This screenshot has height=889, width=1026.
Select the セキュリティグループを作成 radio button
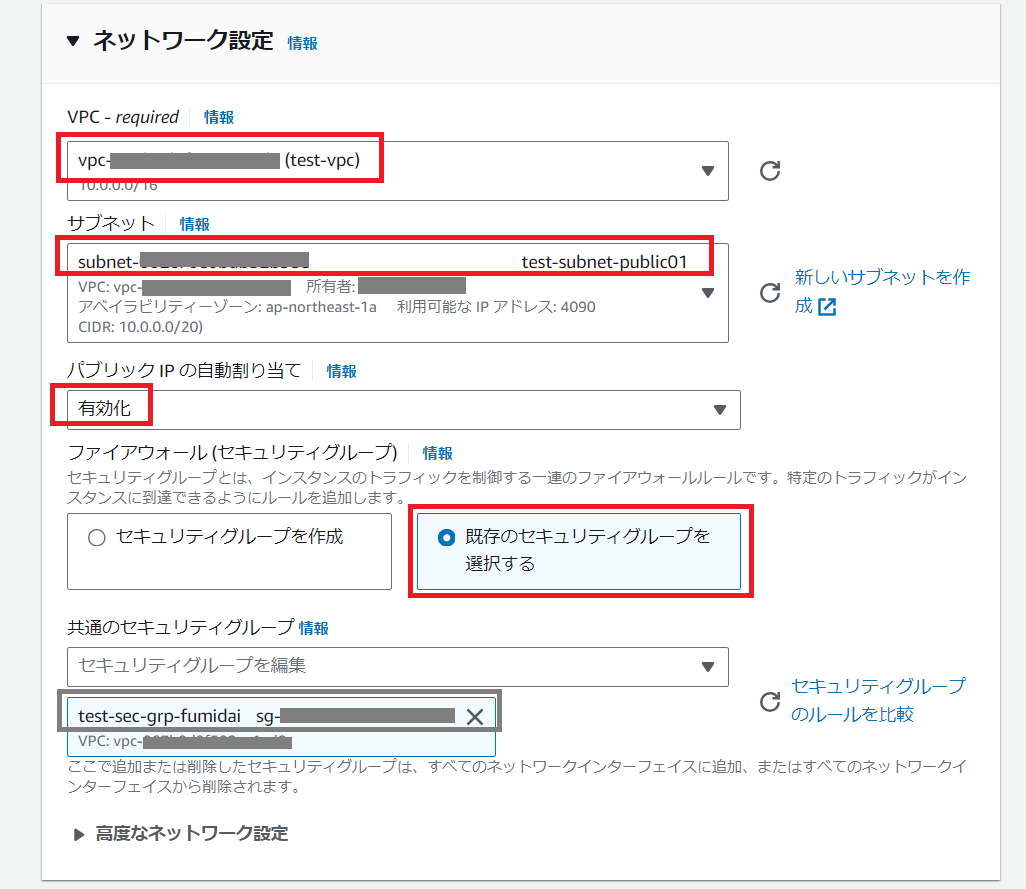(97, 537)
